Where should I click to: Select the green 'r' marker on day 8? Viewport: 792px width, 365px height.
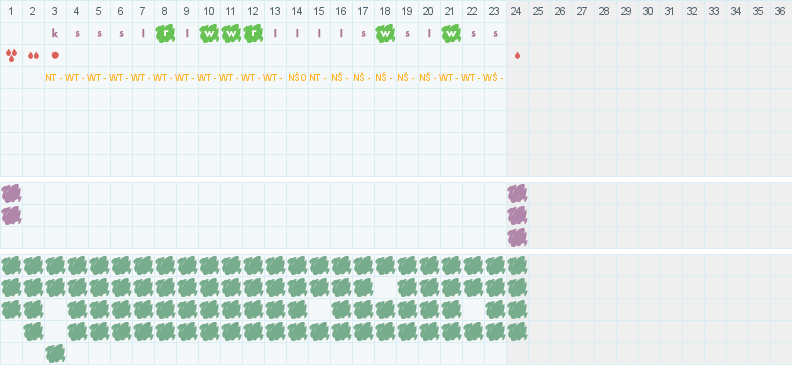tap(165, 33)
